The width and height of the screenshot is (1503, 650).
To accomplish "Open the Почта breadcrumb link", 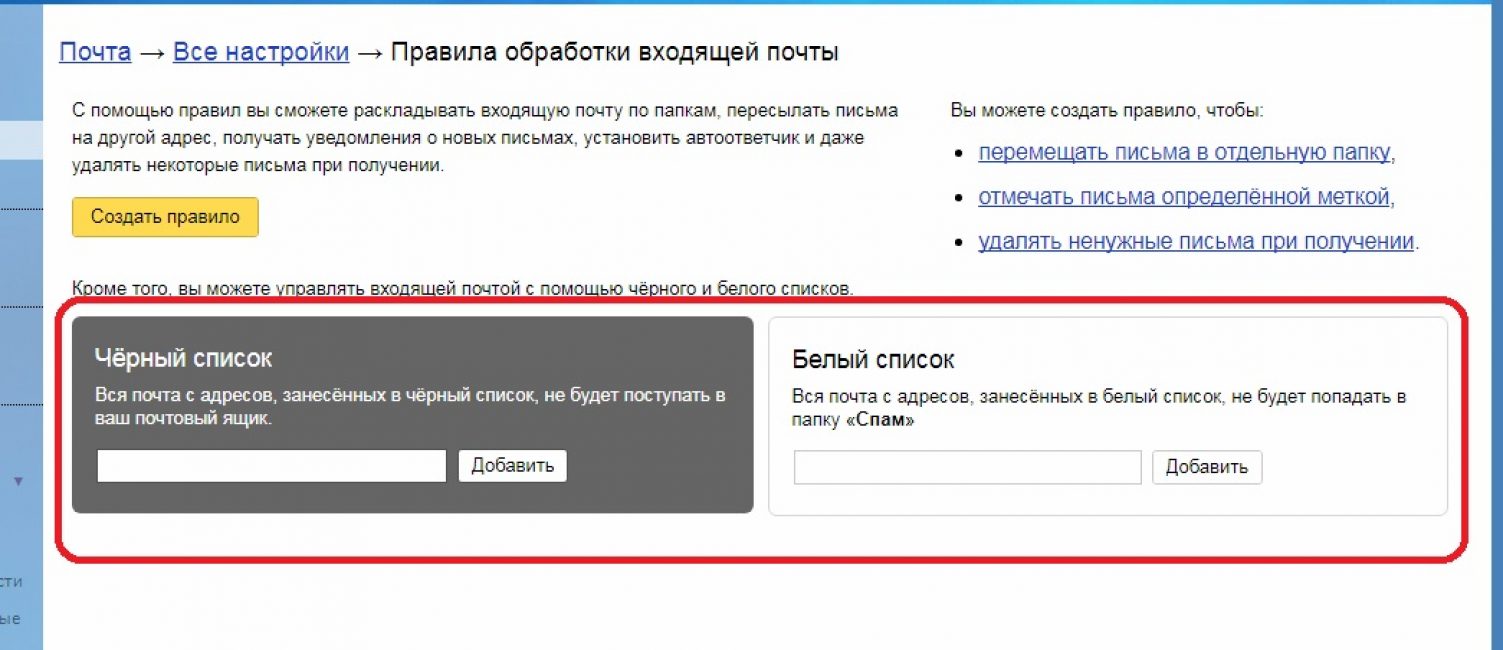I will click(95, 52).
